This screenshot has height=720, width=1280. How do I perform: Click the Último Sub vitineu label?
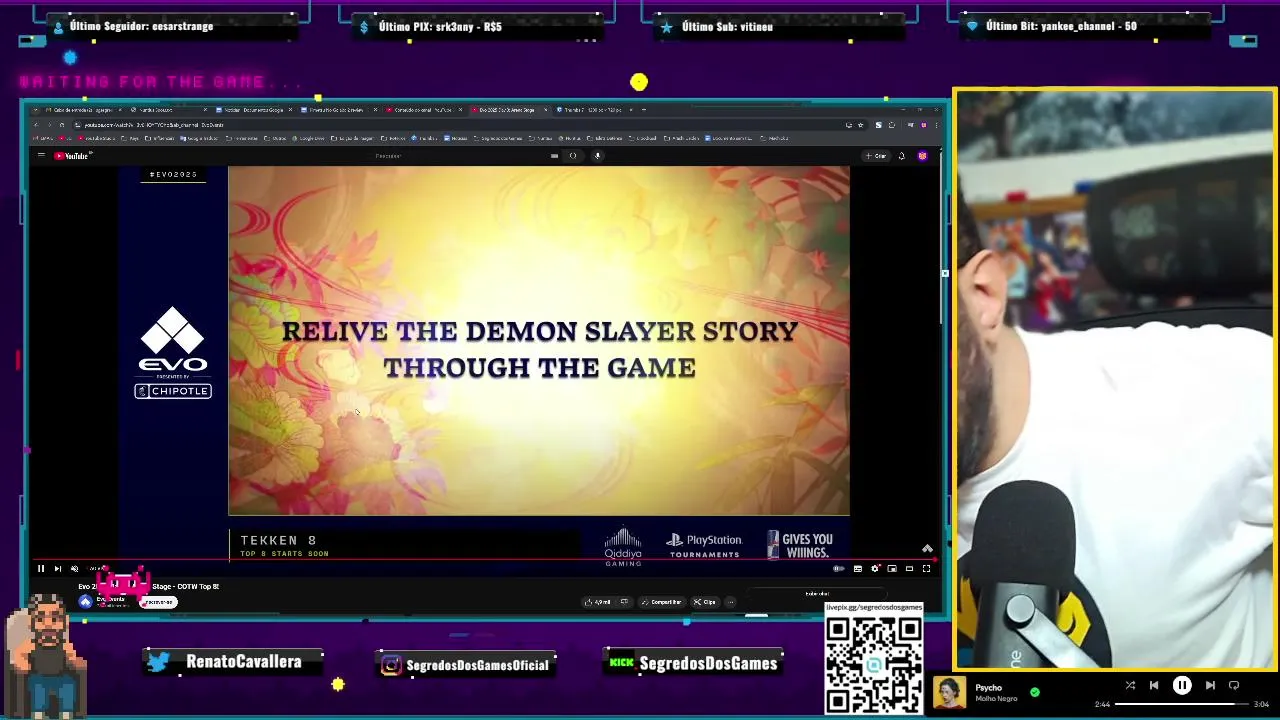point(727,26)
